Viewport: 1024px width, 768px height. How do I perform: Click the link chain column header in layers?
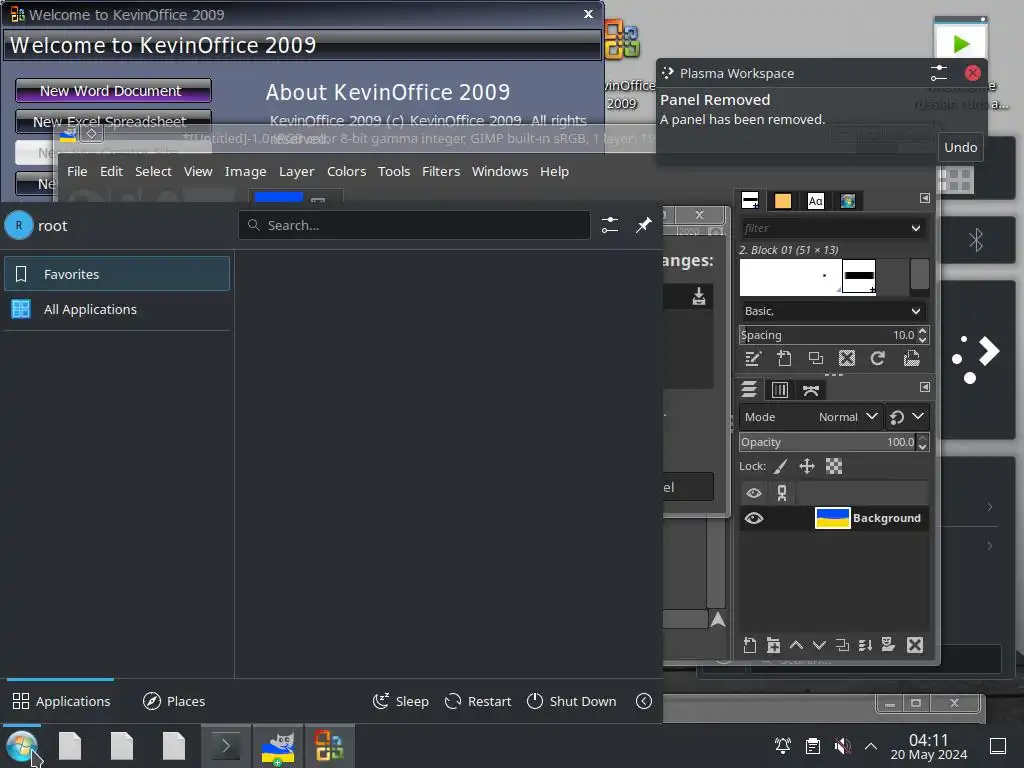pos(782,493)
